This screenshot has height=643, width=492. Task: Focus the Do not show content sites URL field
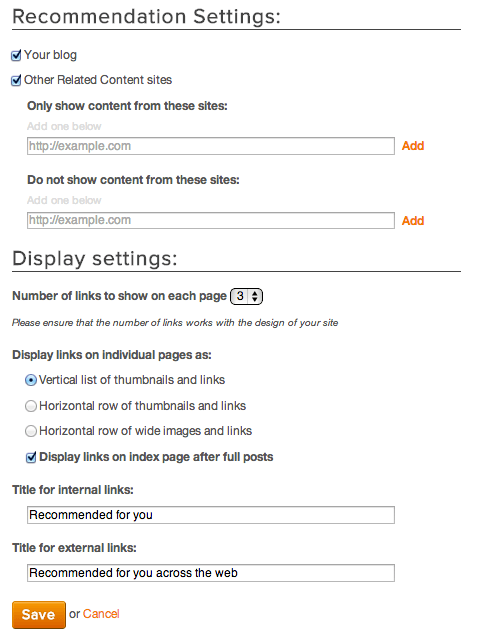pos(211,220)
